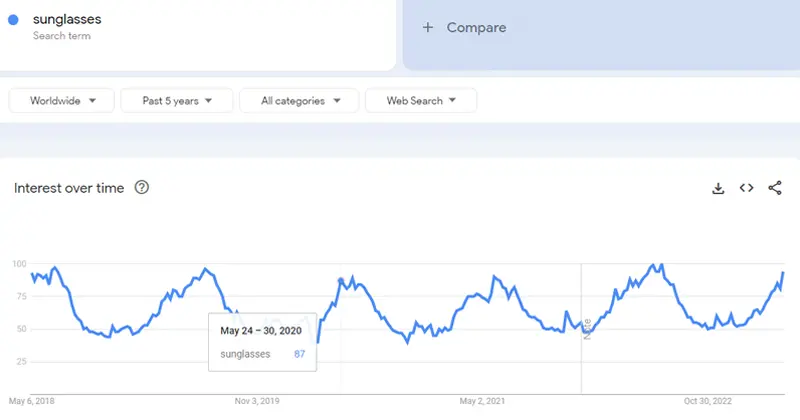Open the Web Search type dropdown
This screenshot has height=420, width=800.
tap(421, 101)
